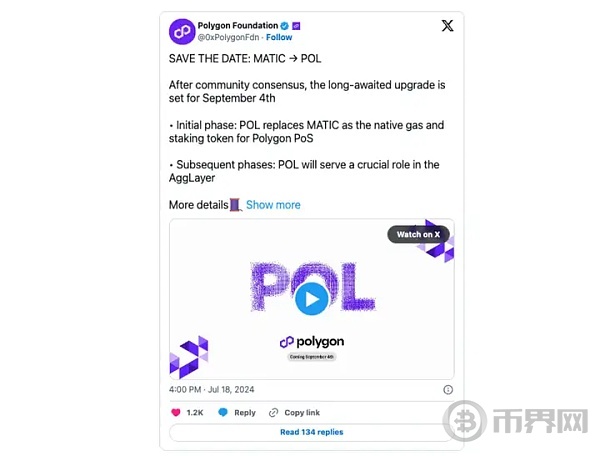
Task: Click the blue verified badge
Action: pyautogui.click(x=284, y=26)
